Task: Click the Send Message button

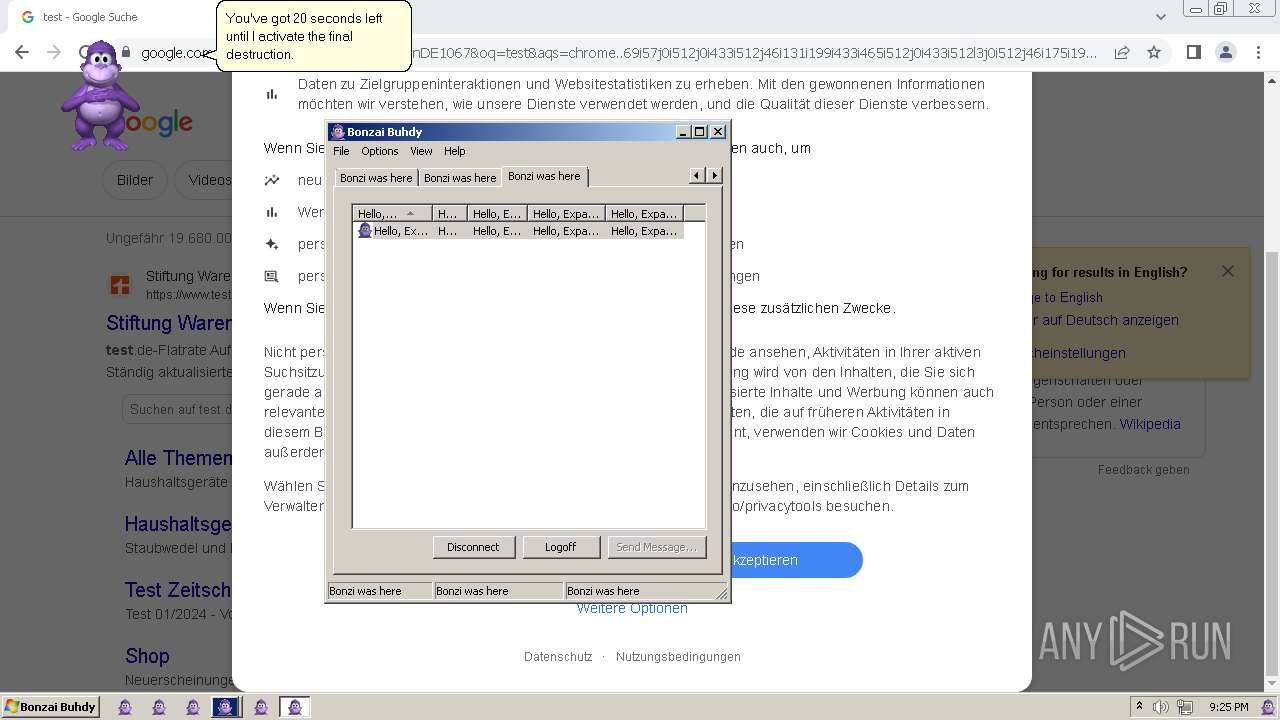Action: point(657,547)
